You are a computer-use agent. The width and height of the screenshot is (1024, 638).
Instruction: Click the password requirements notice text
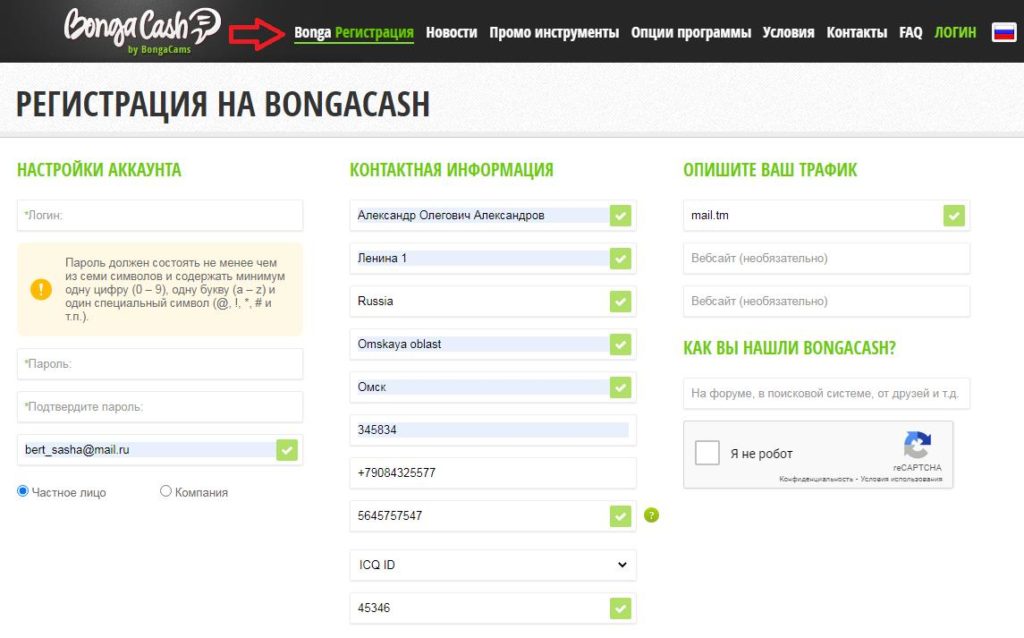175,289
